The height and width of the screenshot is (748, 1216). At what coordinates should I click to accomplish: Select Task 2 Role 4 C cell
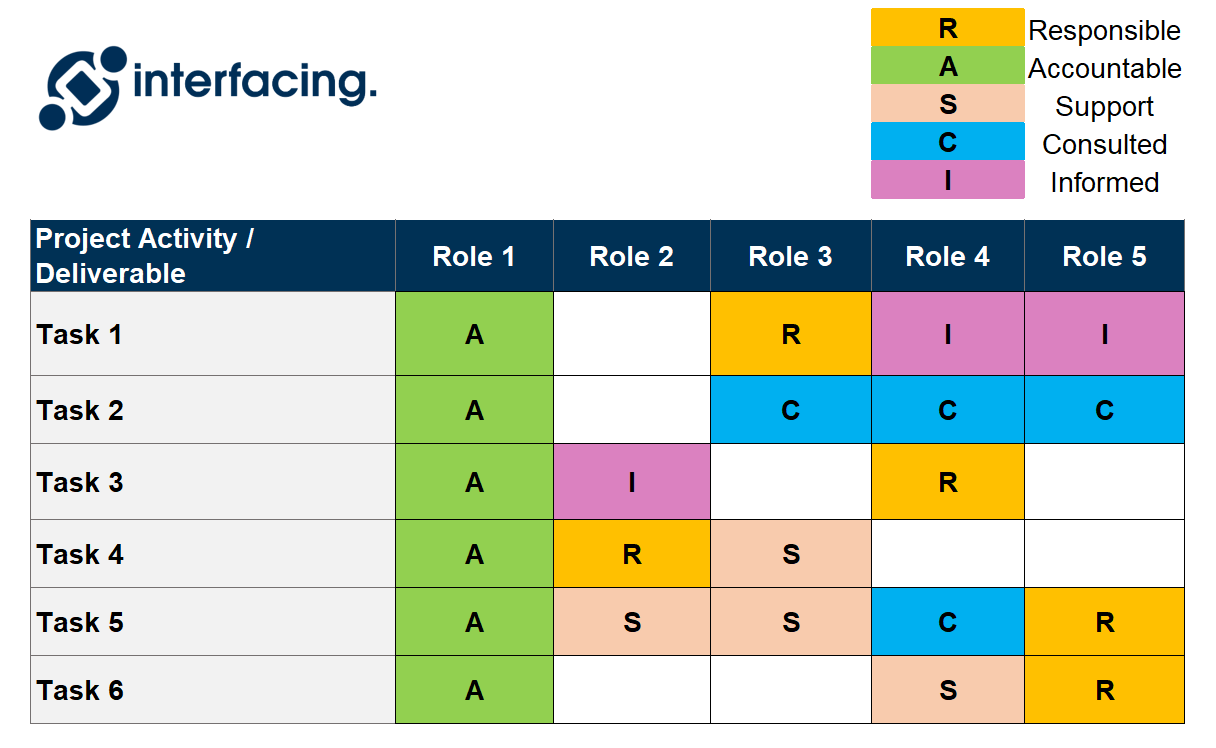pos(948,410)
